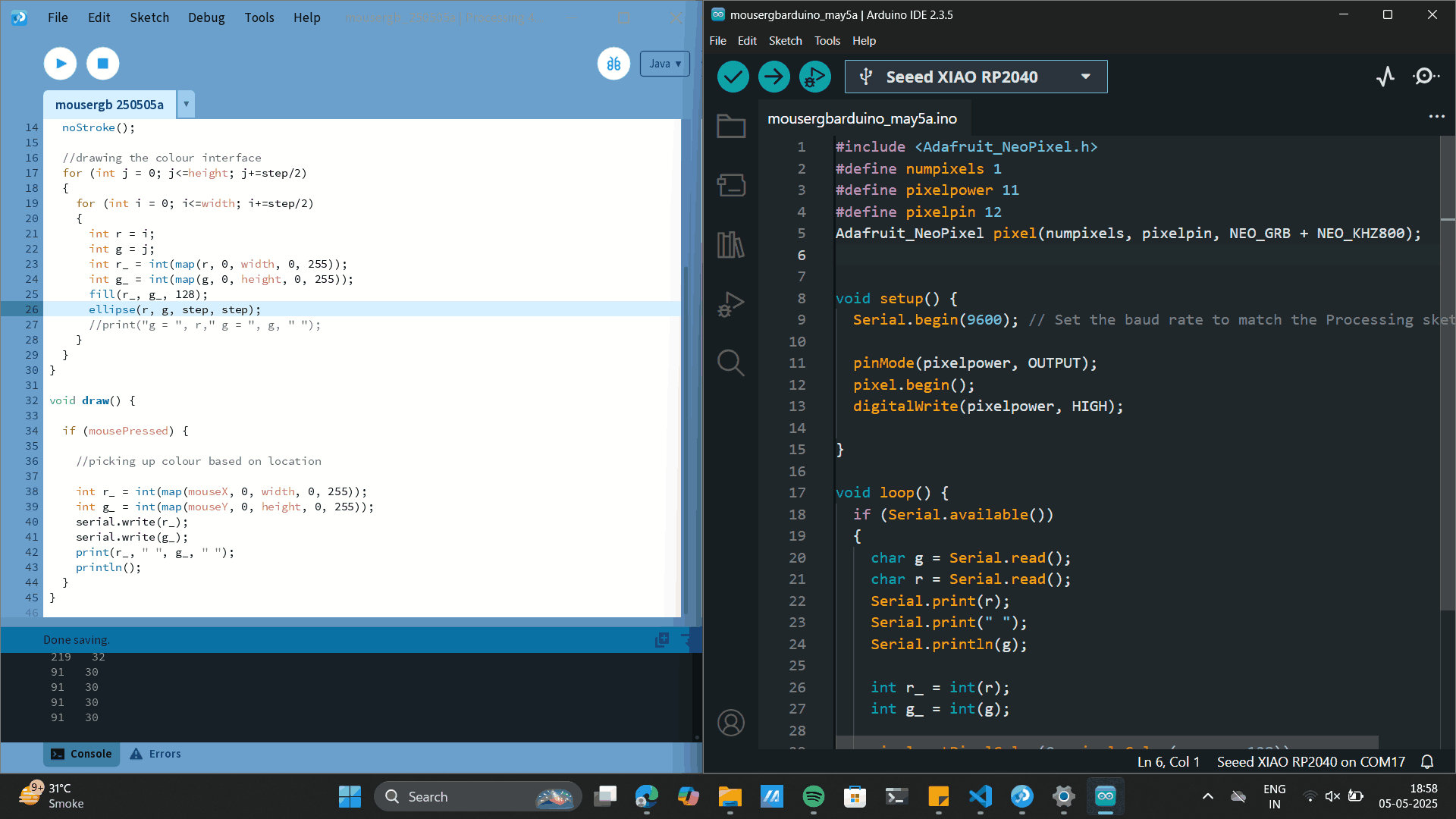Open Processing Tools menu
Viewport: 1456px width, 819px height.
pyautogui.click(x=259, y=17)
